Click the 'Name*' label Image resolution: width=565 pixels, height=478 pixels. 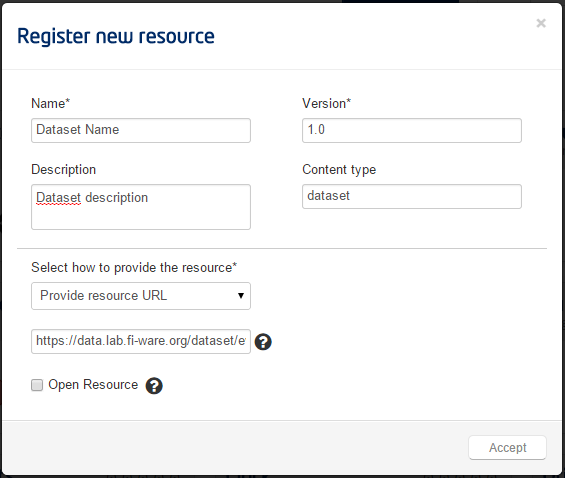50,103
